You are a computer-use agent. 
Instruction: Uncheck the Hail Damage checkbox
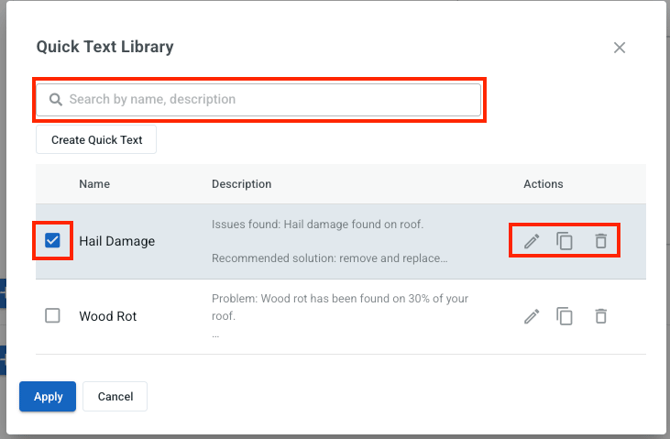pyautogui.click(x=53, y=241)
